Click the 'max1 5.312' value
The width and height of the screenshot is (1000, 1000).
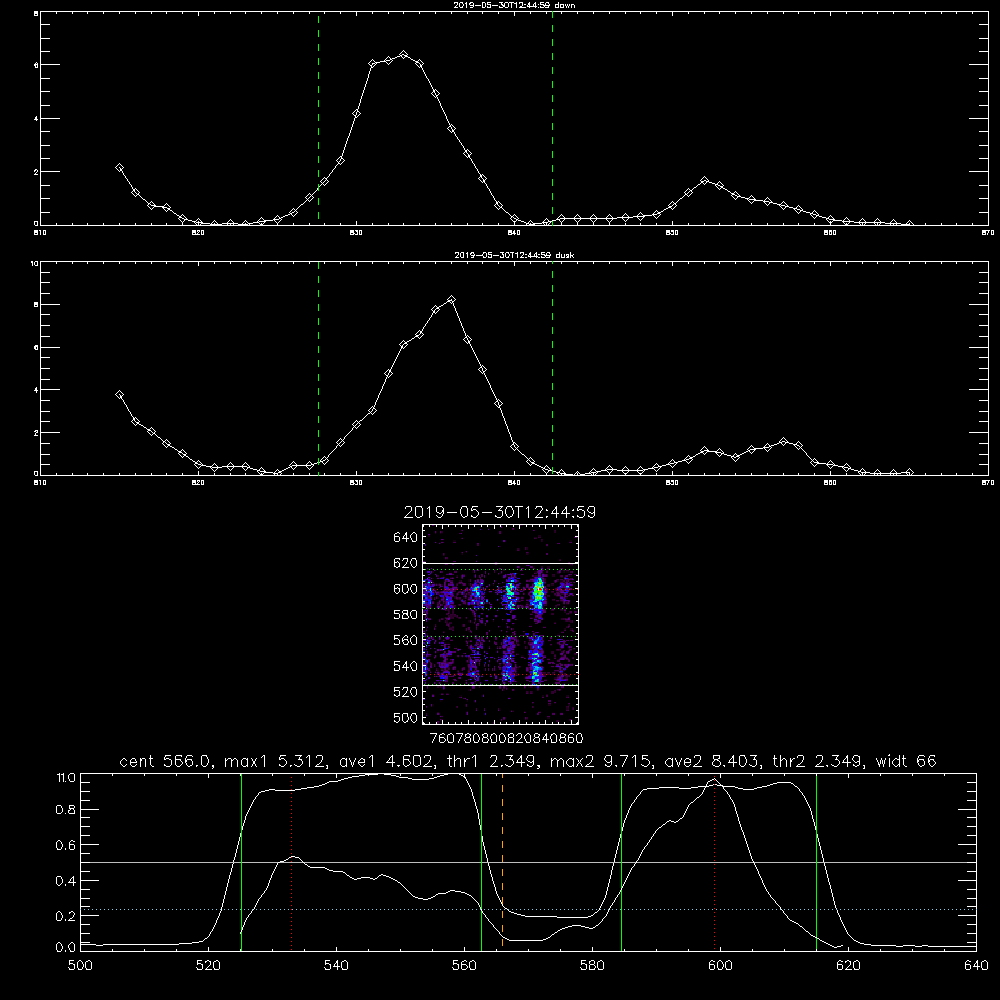(x=276, y=761)
